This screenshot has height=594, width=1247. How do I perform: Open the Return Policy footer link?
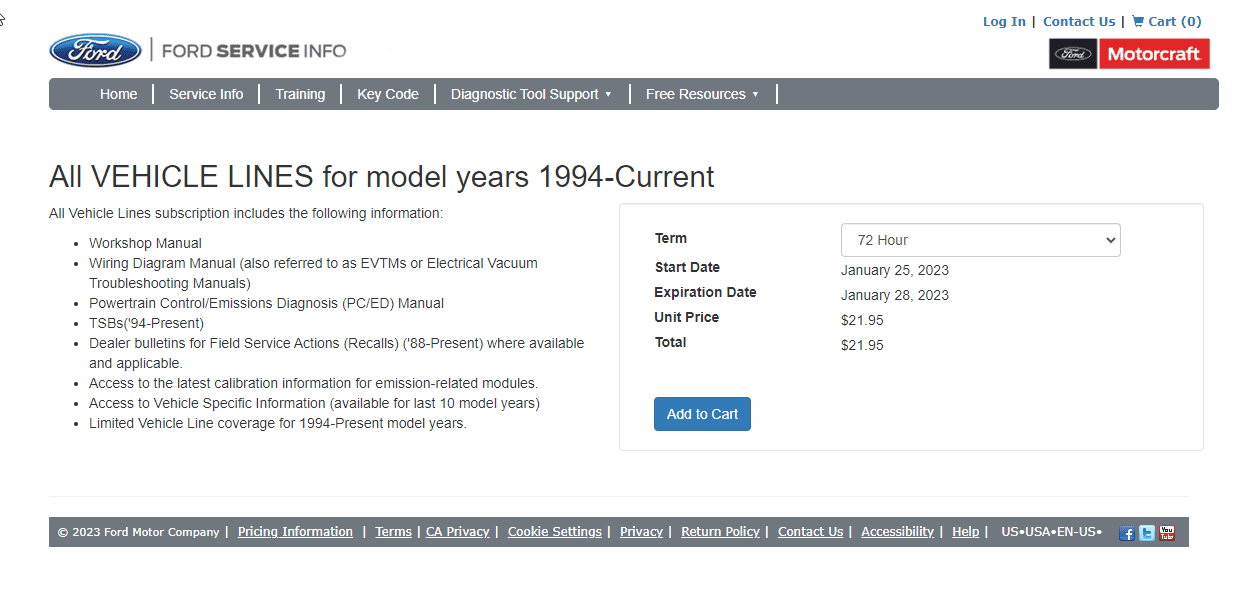720,532
